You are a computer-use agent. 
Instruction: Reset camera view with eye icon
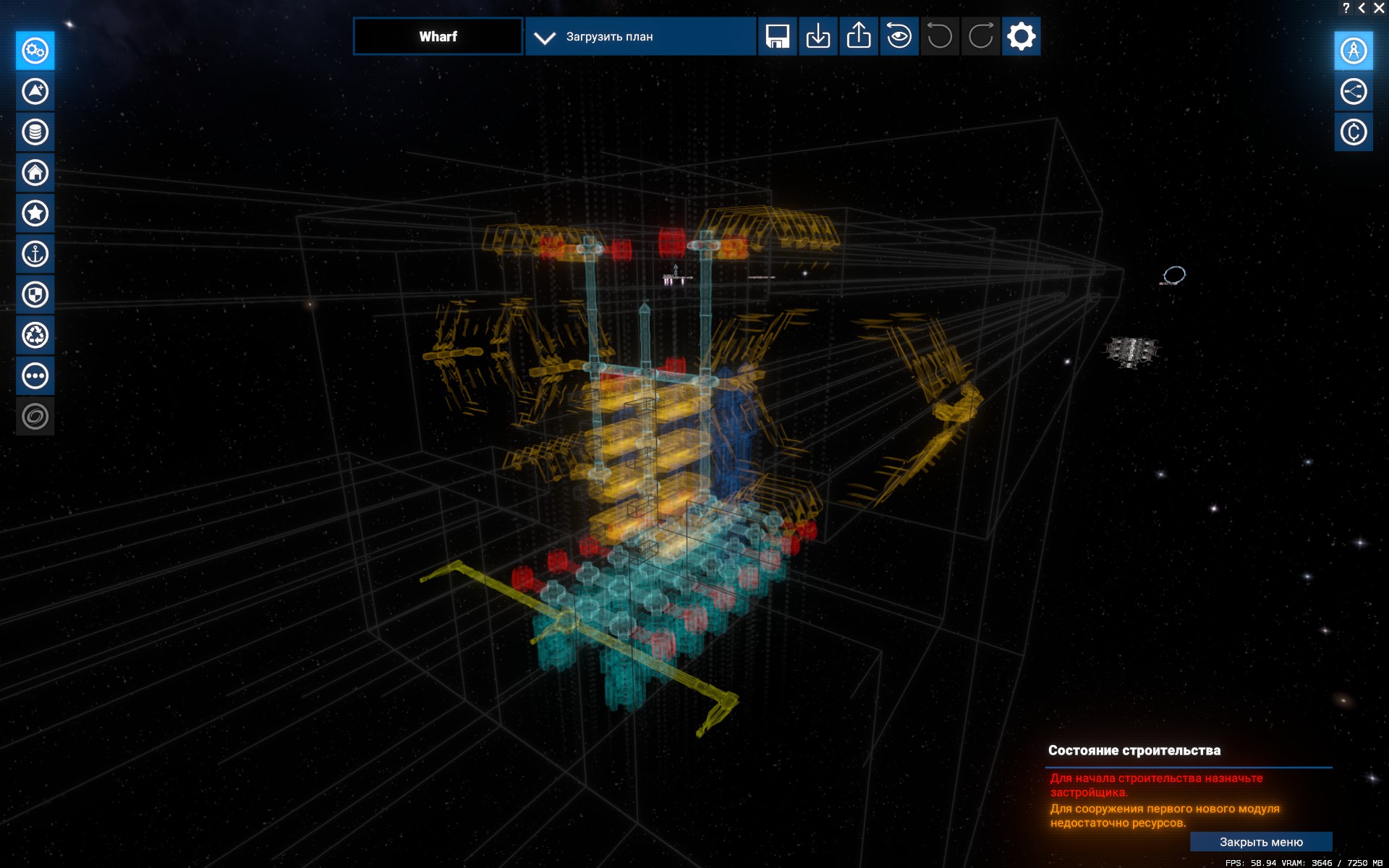point(899,36)
